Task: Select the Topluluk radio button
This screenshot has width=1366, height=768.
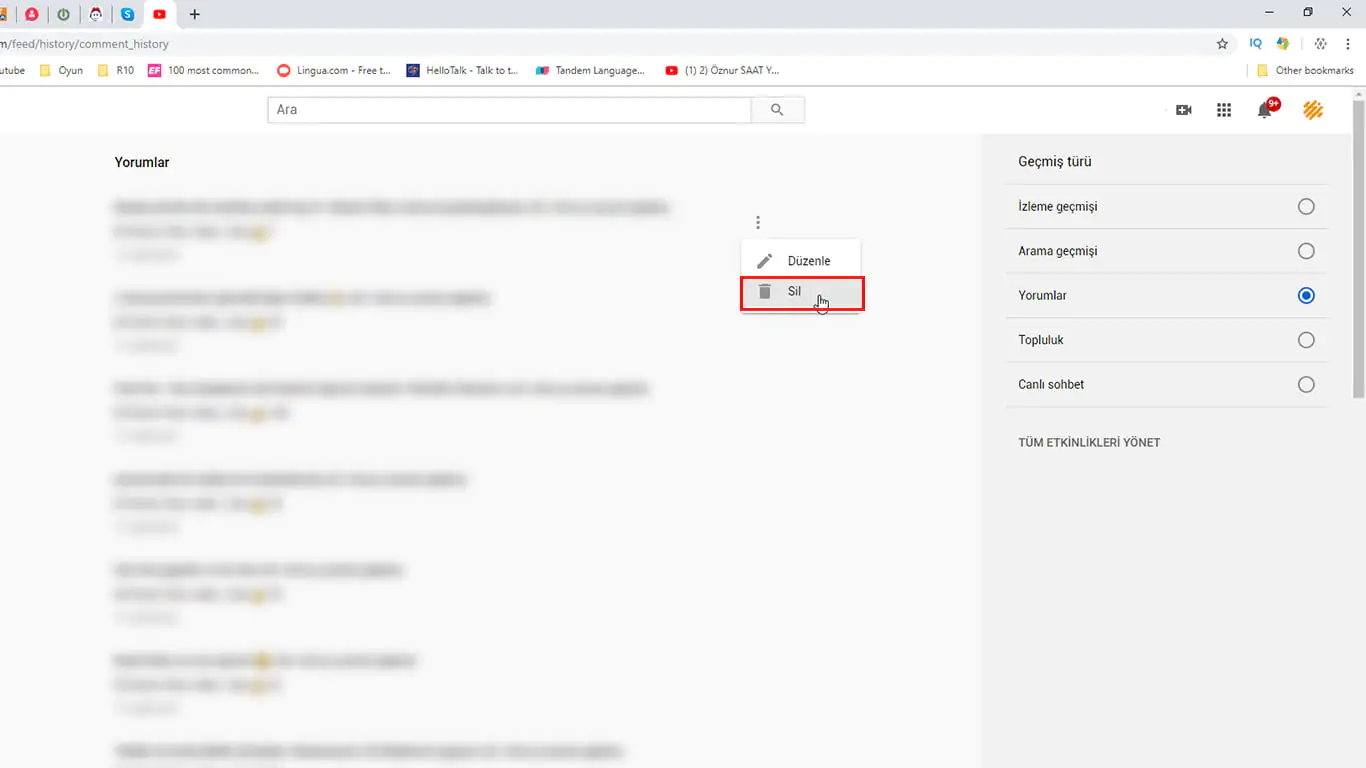Action: [1306, 340]
